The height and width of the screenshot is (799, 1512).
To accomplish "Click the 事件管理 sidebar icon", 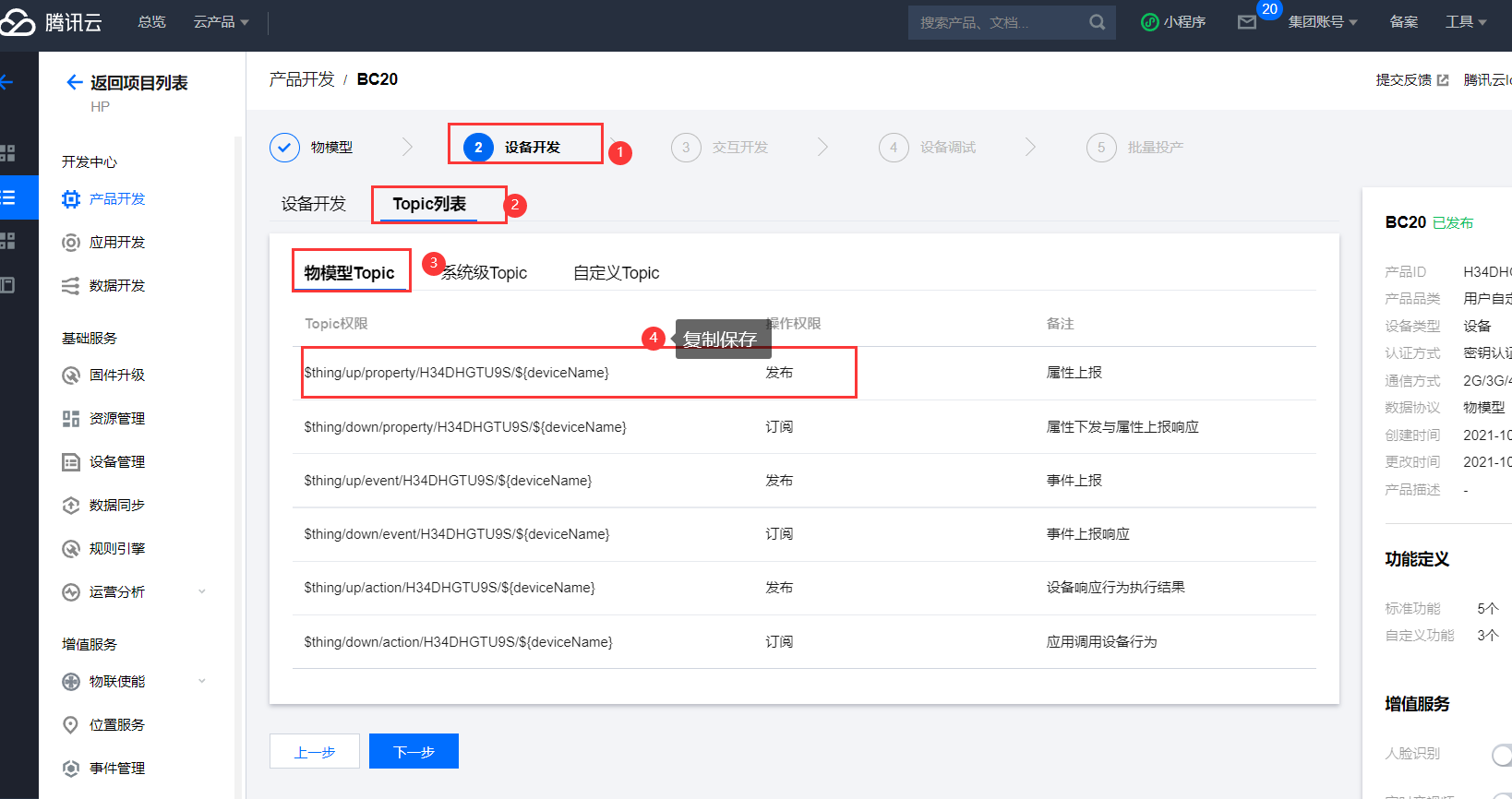I will [71, 768].
